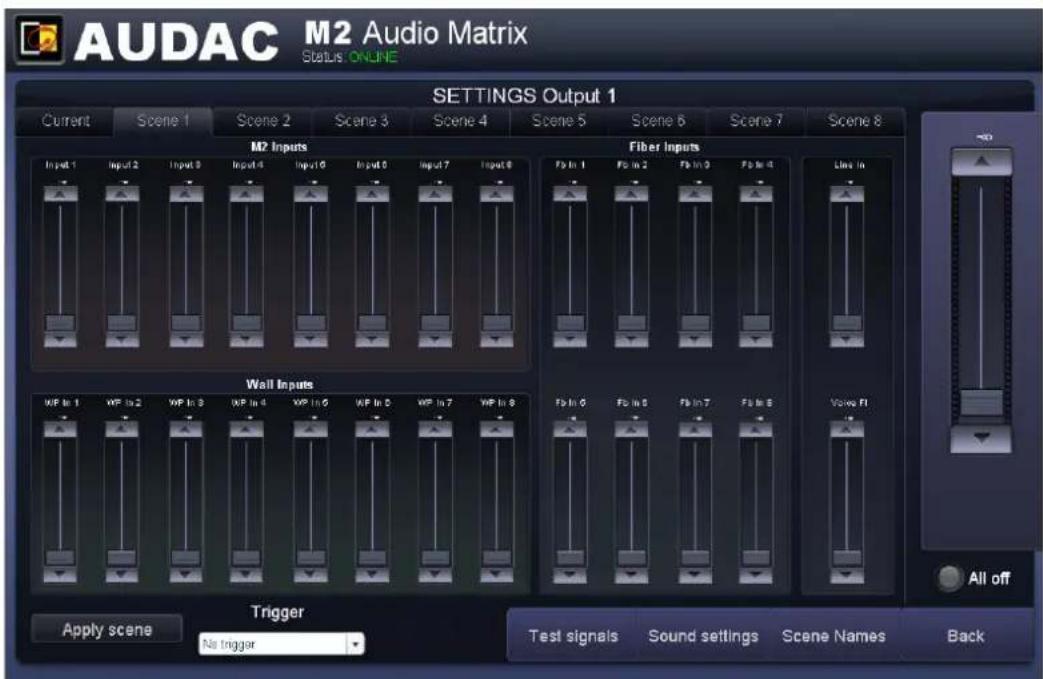This screenshot has height=679, width=1043.
Task: Click the WP In 7 fader handle
Action: (435, 557)
